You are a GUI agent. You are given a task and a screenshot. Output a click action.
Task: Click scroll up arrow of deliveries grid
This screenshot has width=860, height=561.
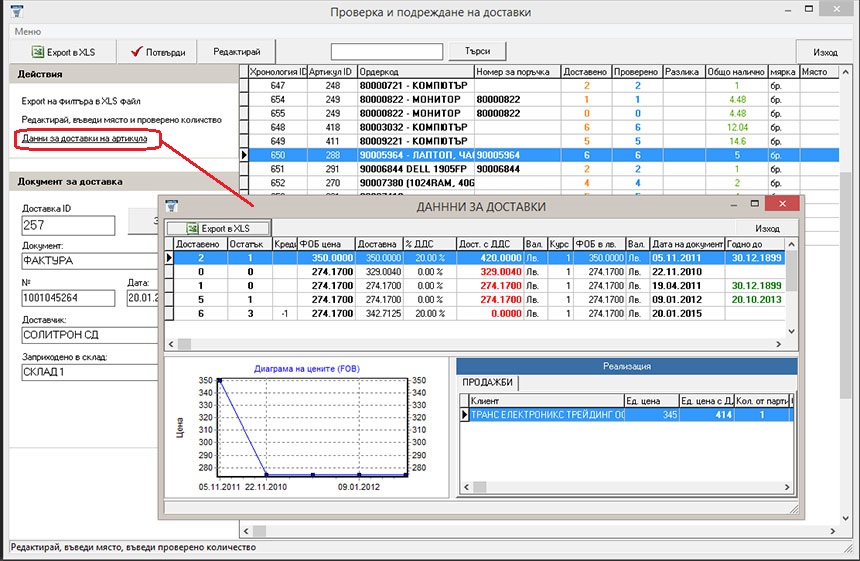791,244
